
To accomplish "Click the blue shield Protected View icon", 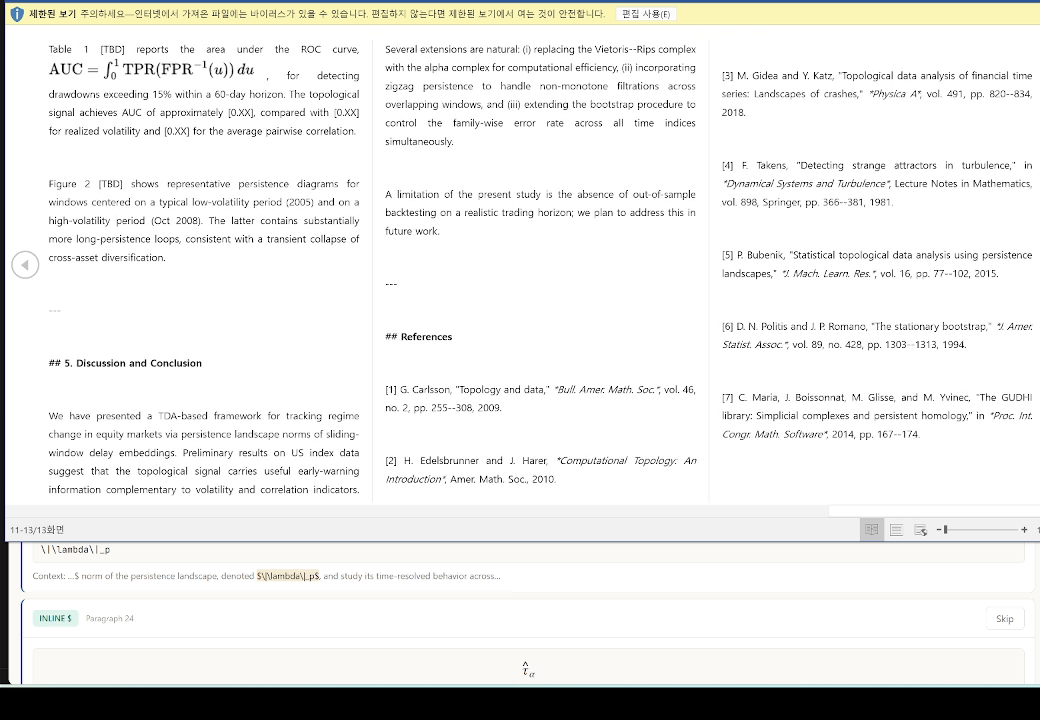I will coord(17,14).
